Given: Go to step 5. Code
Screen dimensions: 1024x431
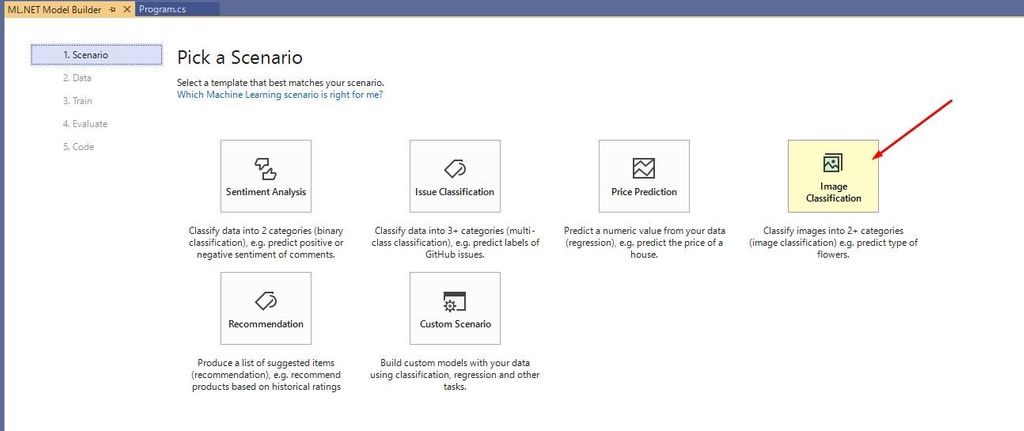Looking at the screenshot, I should point(78,146).
